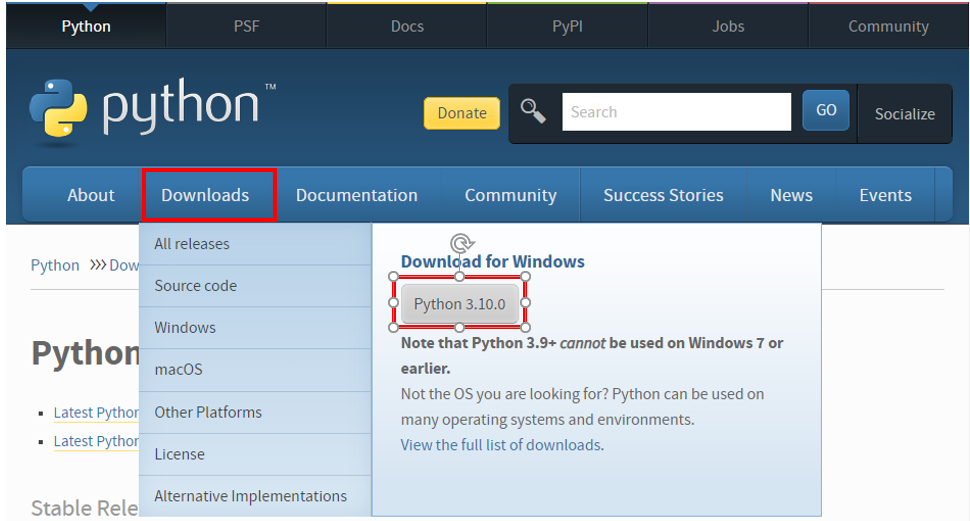
Task: Open the Documentation navigation menu
Action: 357,195
